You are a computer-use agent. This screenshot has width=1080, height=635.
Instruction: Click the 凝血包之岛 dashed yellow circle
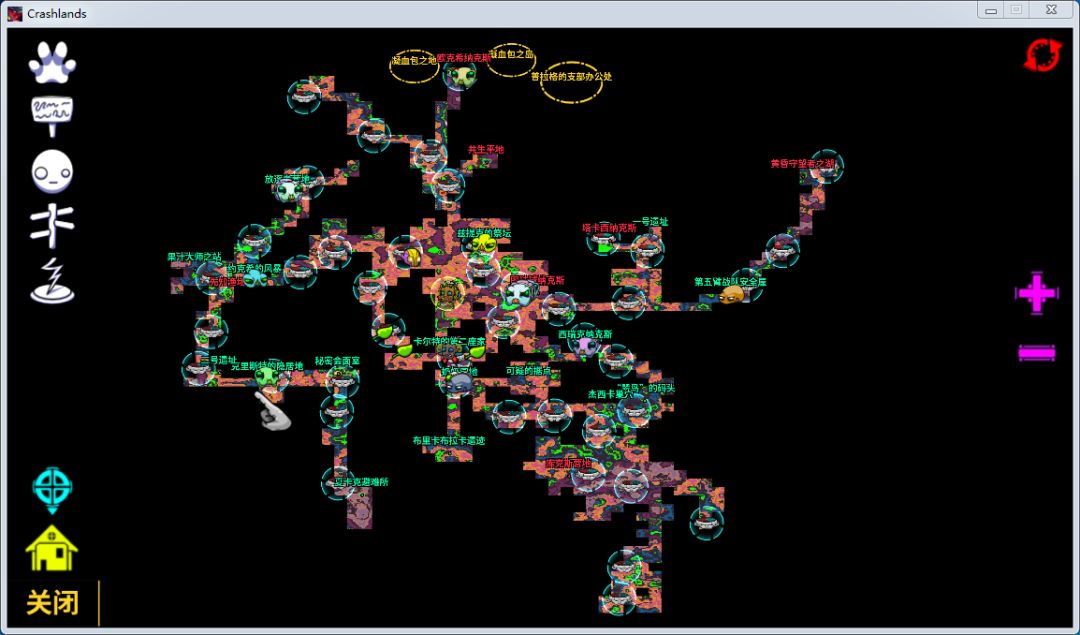[511, 60]
